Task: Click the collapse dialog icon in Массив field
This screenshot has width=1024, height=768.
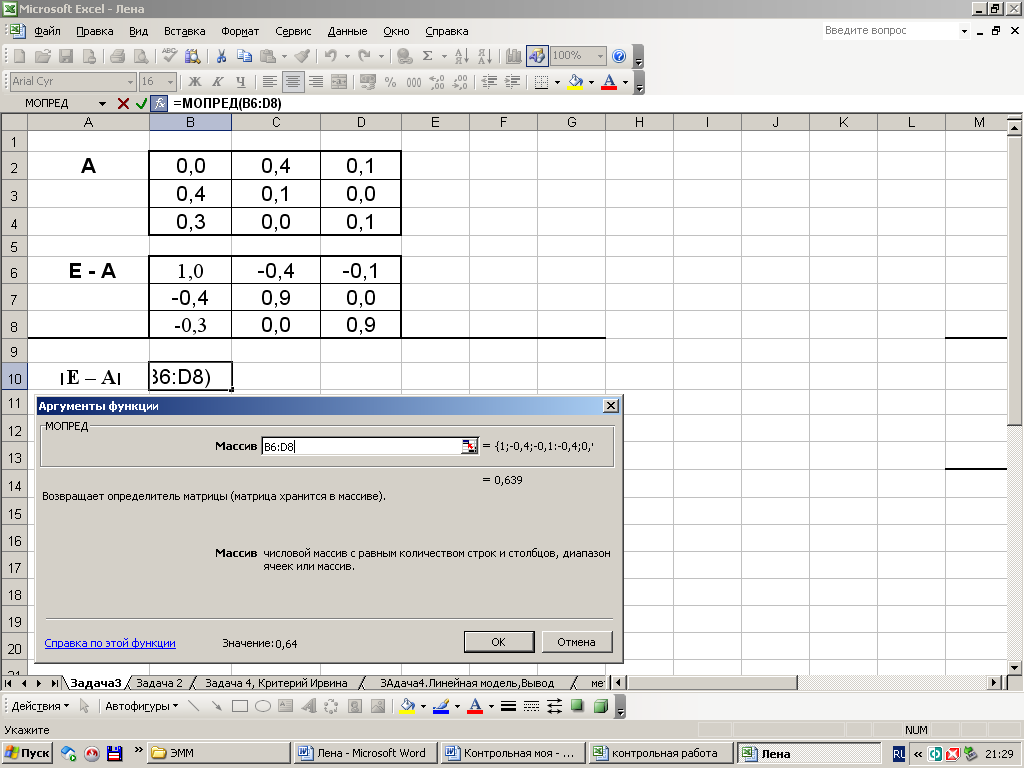Action: pos(469,447)
